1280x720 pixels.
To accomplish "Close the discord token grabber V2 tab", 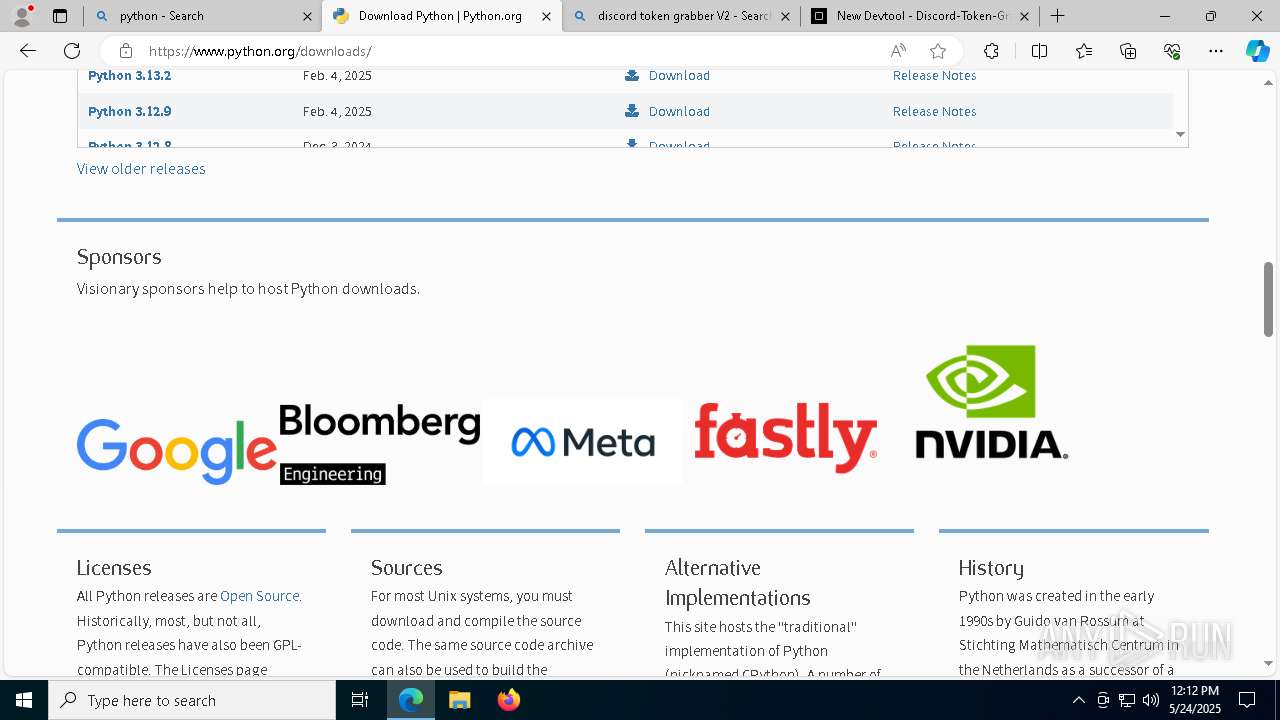I will coord(785,16).
